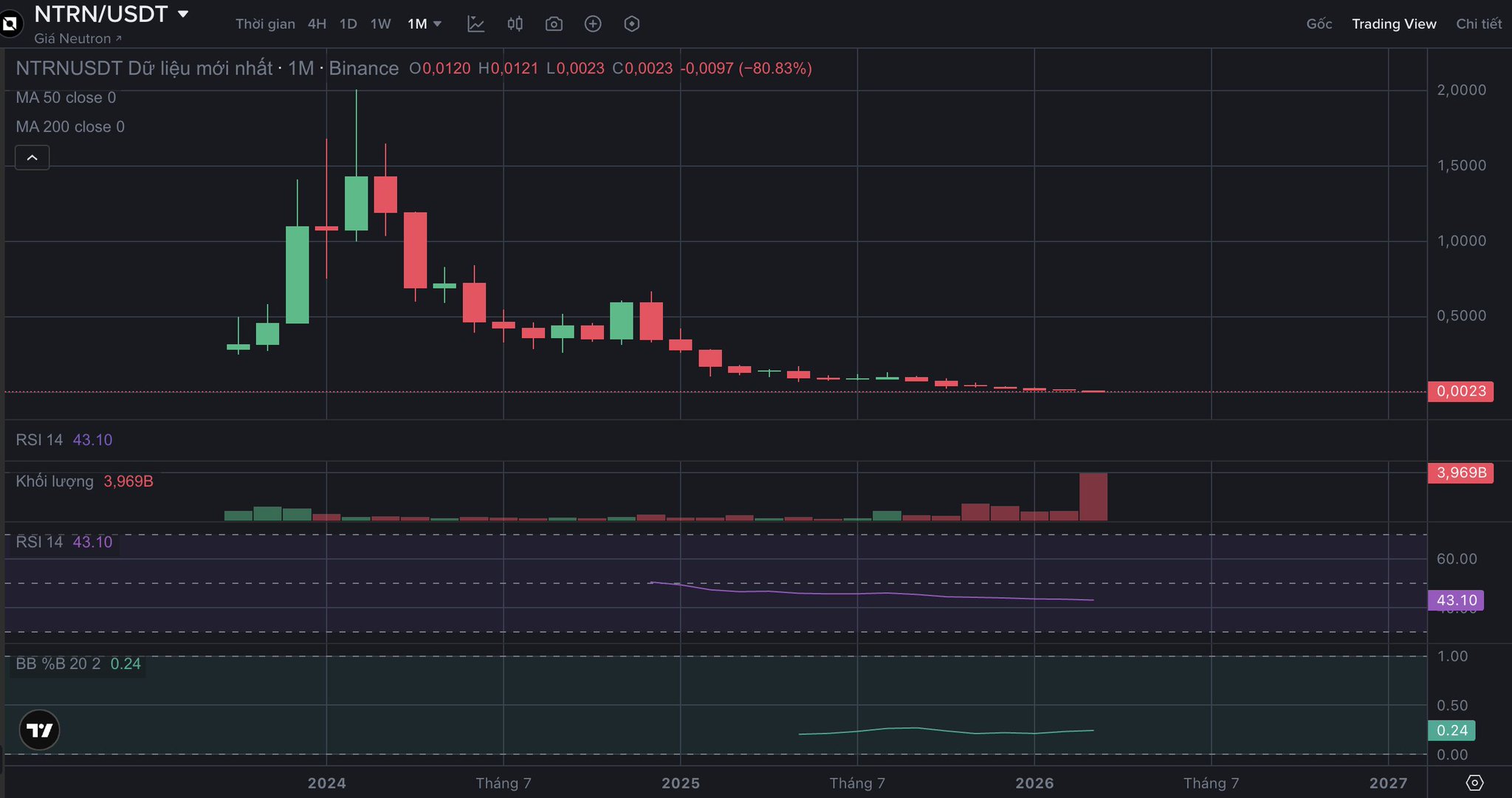Open the indicators line-chart icon
Image resolution: width=1512 pixels, height=798 pixels.
tap(476, 24)
